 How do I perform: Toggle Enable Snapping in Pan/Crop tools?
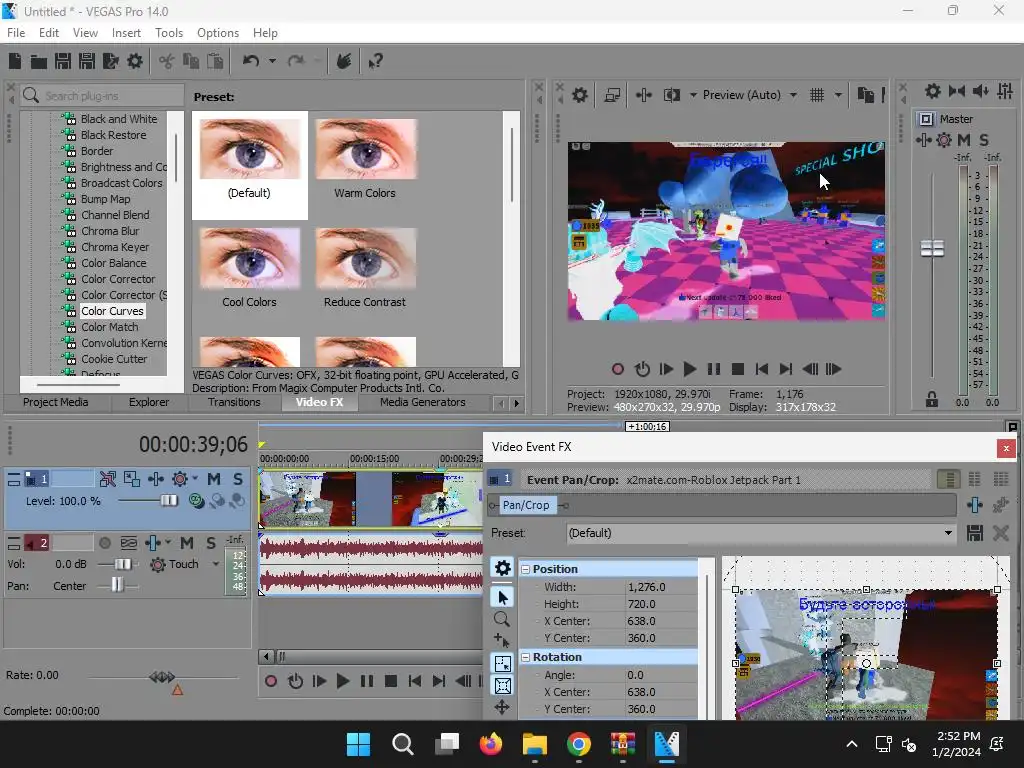(502, 664)
